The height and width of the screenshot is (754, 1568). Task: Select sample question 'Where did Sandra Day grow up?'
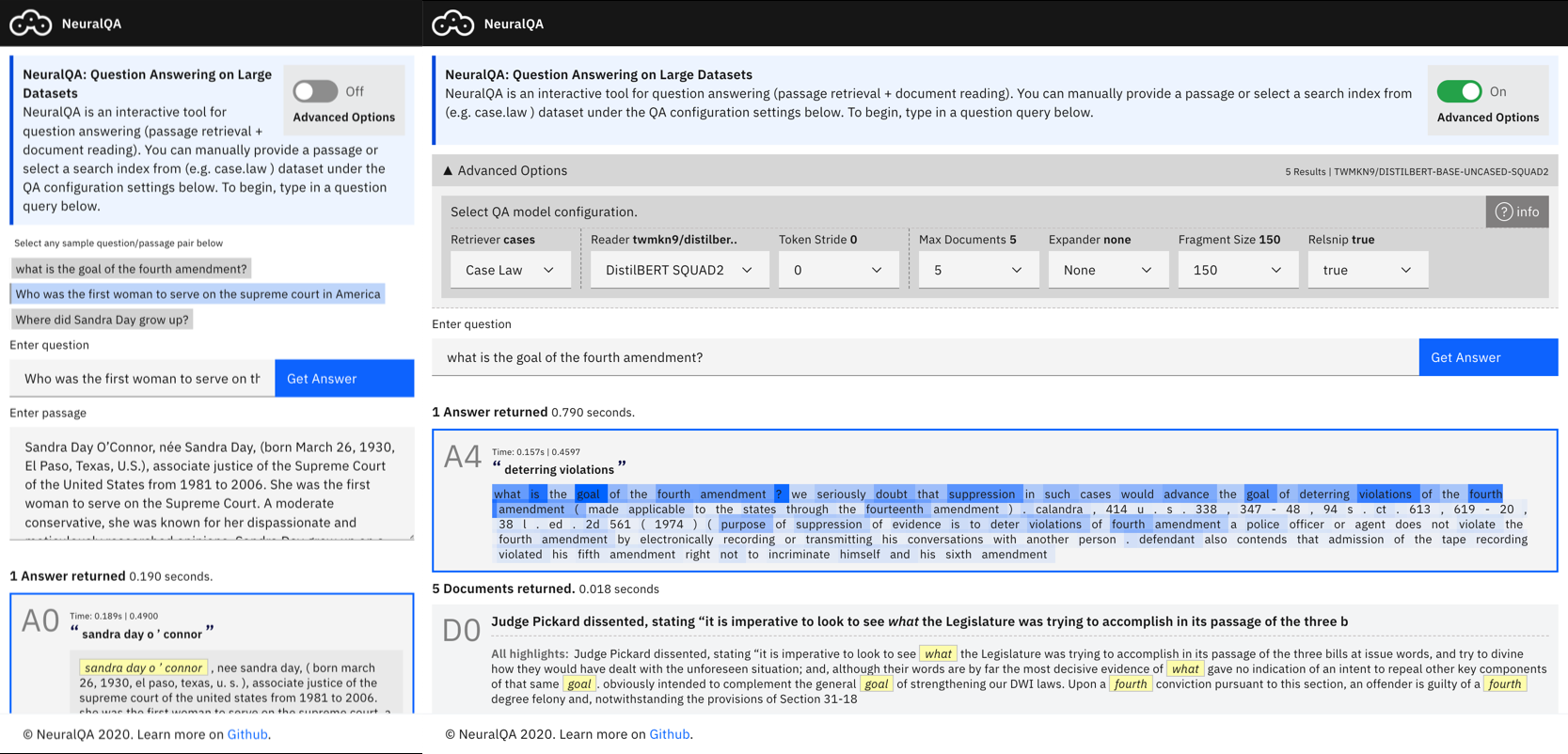[102, 320]
